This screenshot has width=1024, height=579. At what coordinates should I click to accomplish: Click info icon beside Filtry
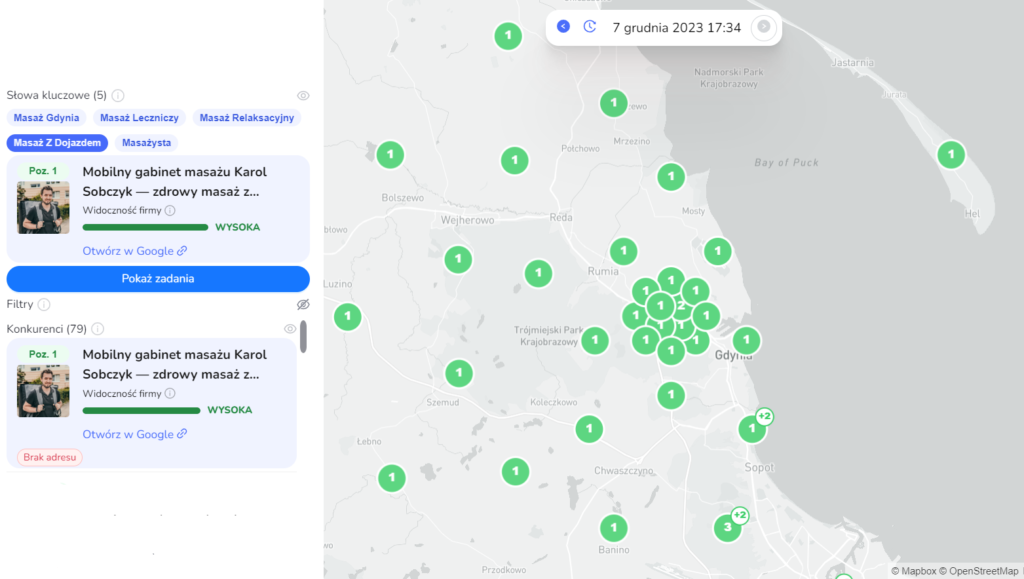44,304
